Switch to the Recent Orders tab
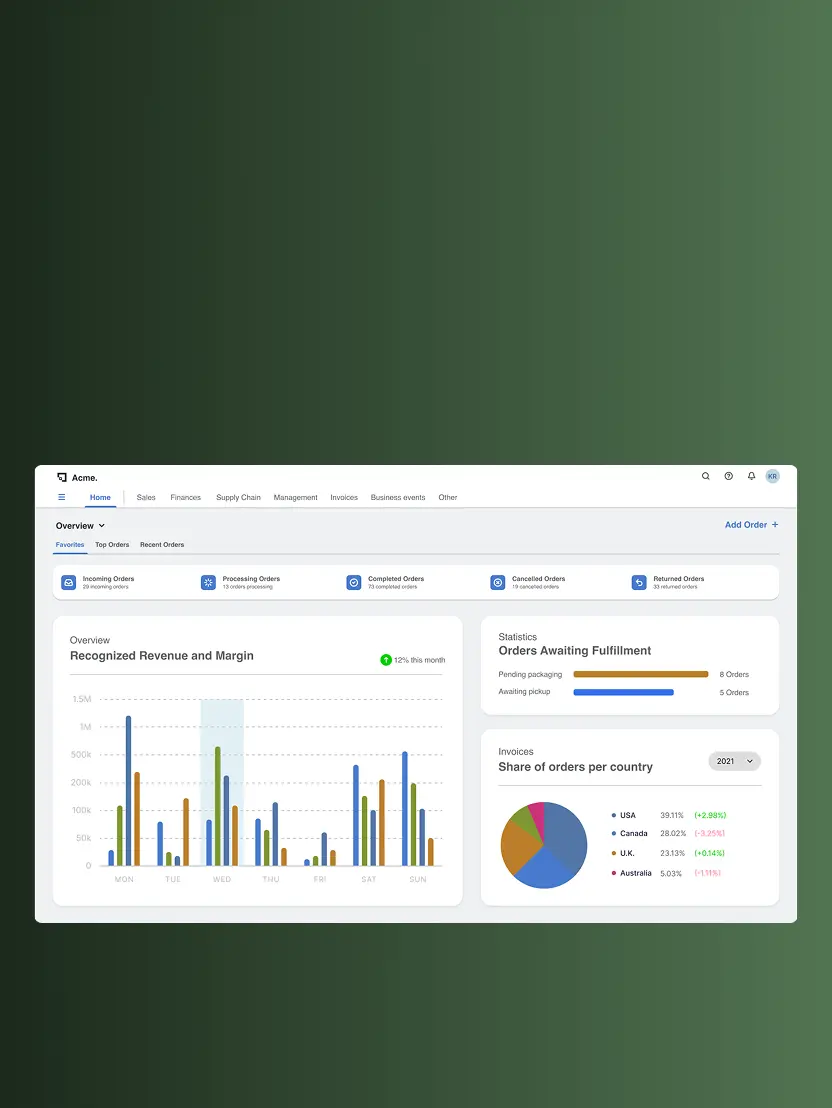Image resolution: width=832 pixels, height=1108 pixels. [x=162, y=545]
